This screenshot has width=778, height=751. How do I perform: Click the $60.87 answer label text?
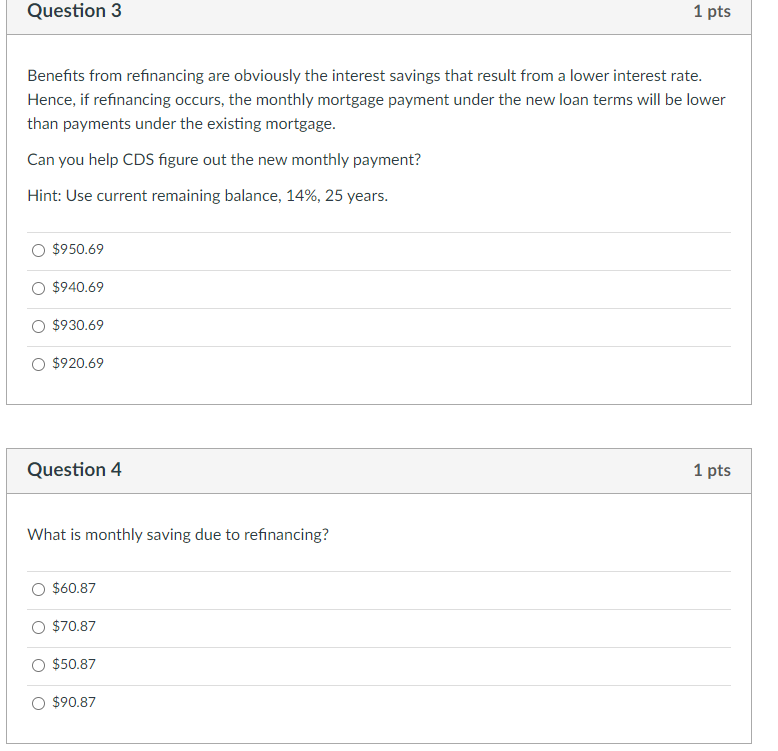tap(74, 589)
